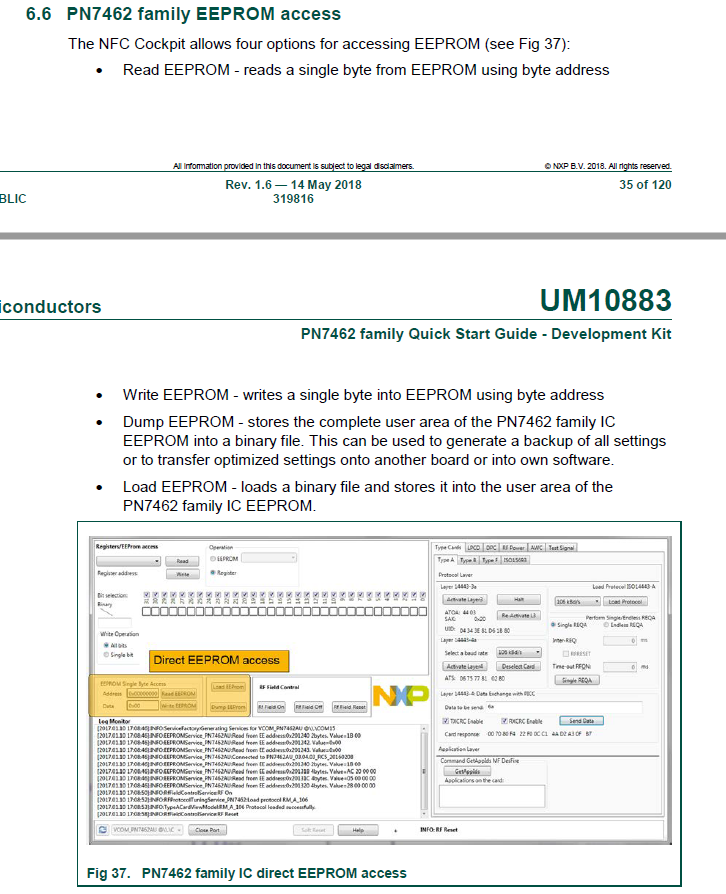Tick the RFRESET checkbox

point(566,654)
